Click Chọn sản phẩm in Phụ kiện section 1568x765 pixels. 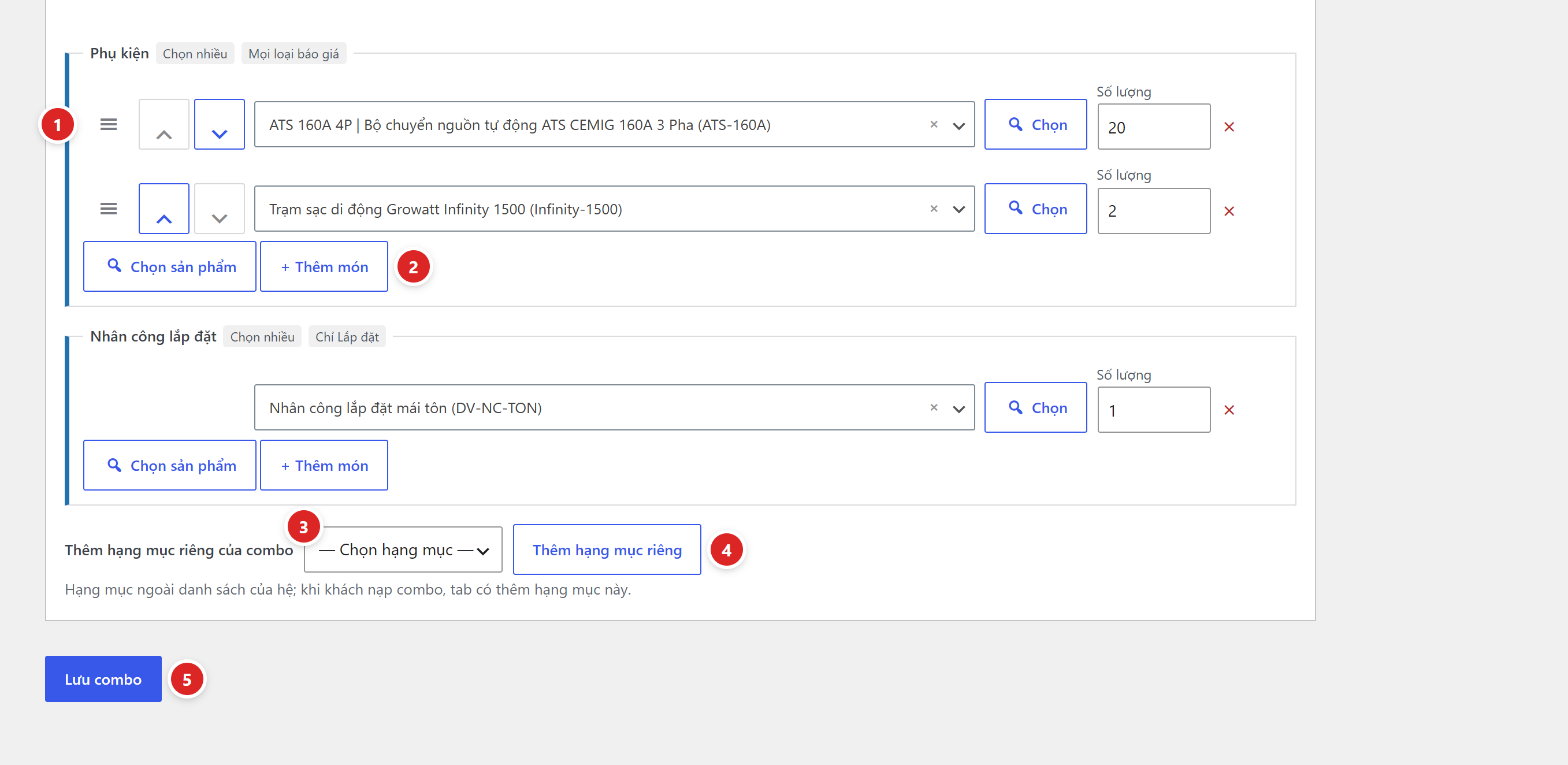click(x=170, y=266)
